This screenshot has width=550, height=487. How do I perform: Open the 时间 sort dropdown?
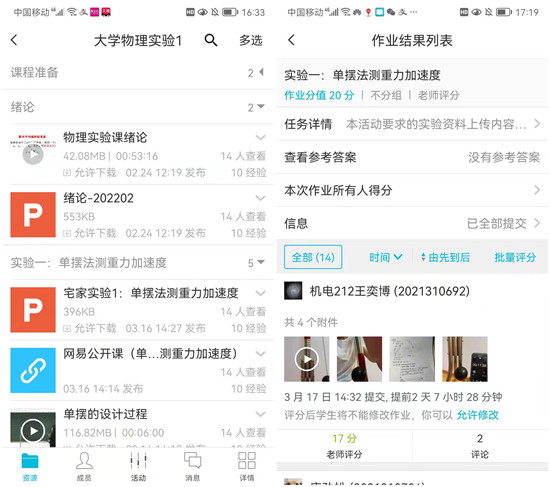point(385,257)
